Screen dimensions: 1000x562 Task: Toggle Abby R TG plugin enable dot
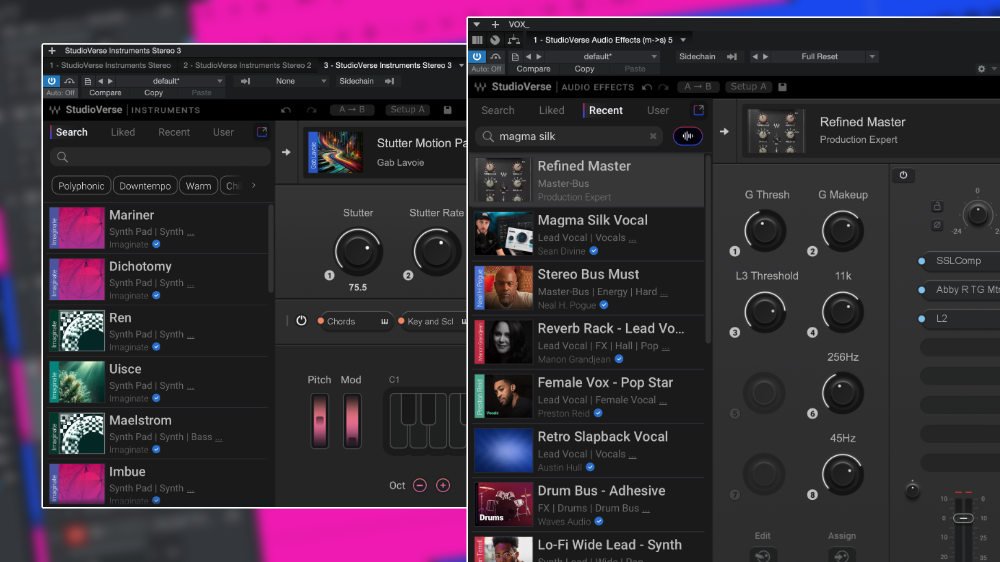pos(922,290)
